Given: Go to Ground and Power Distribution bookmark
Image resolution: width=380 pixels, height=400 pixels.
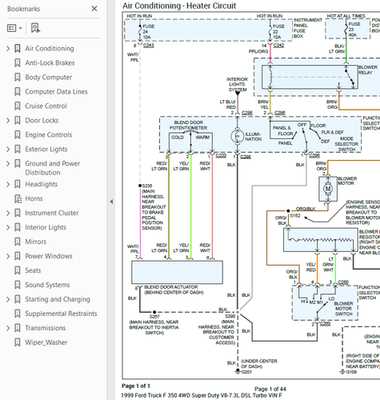Looking at the screenshot, I should coord(53,168).
